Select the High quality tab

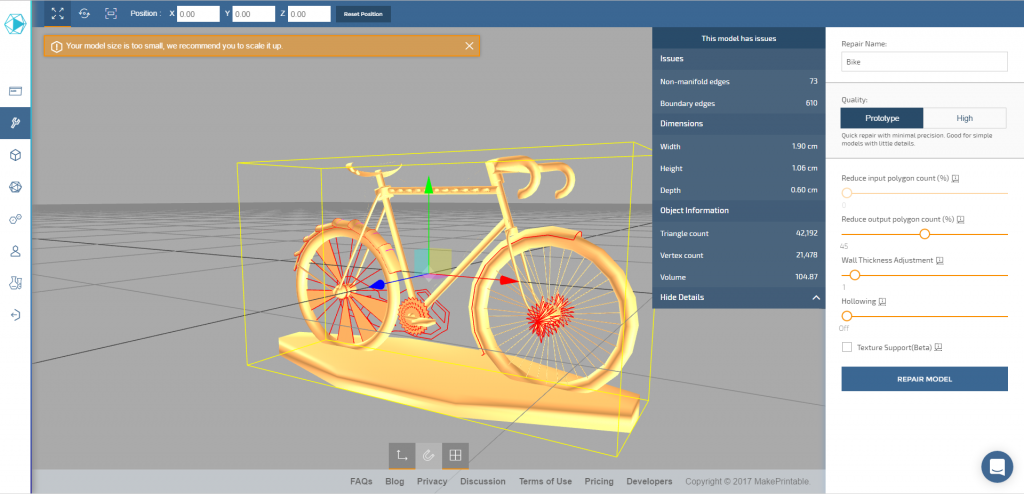[x=965, y=118]
